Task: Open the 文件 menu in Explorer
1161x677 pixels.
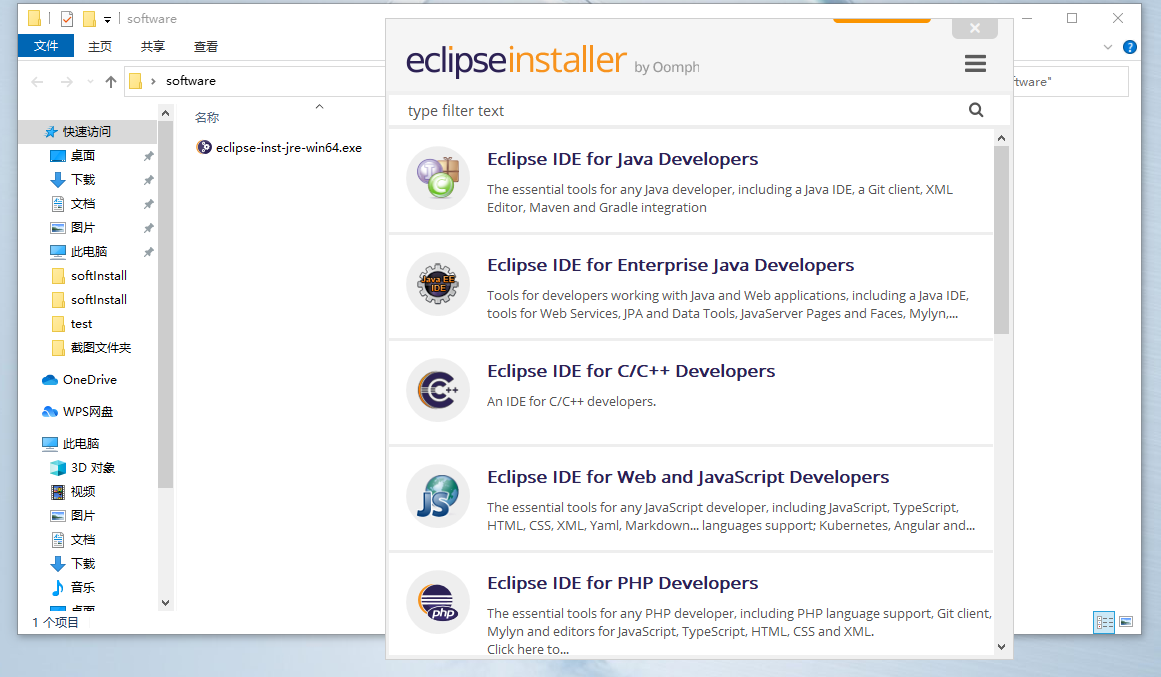Action: point(46,46)
